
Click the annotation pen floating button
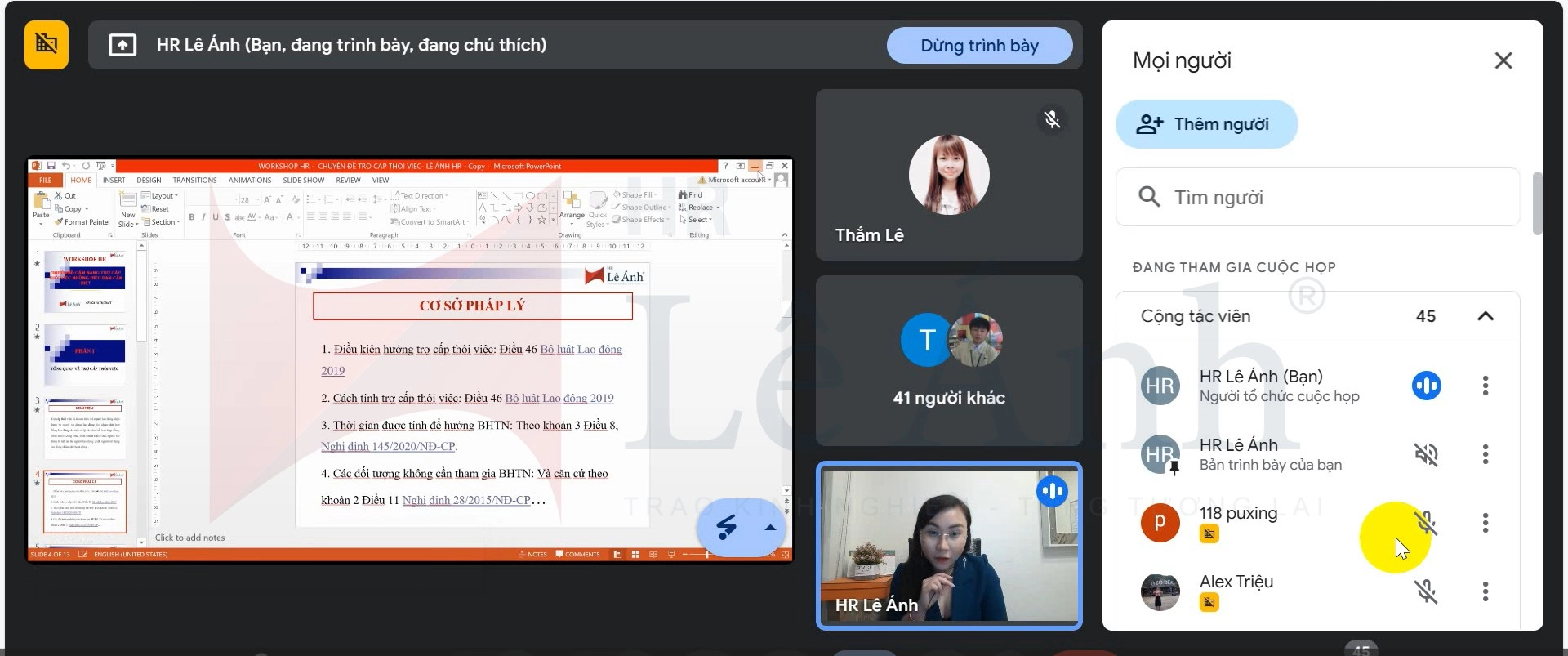[726, 528]
